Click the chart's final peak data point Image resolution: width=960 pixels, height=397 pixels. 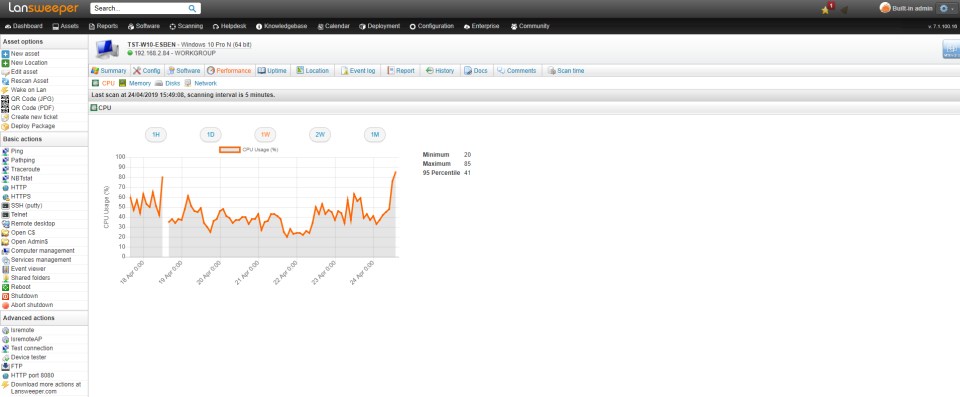coord(396,172)
